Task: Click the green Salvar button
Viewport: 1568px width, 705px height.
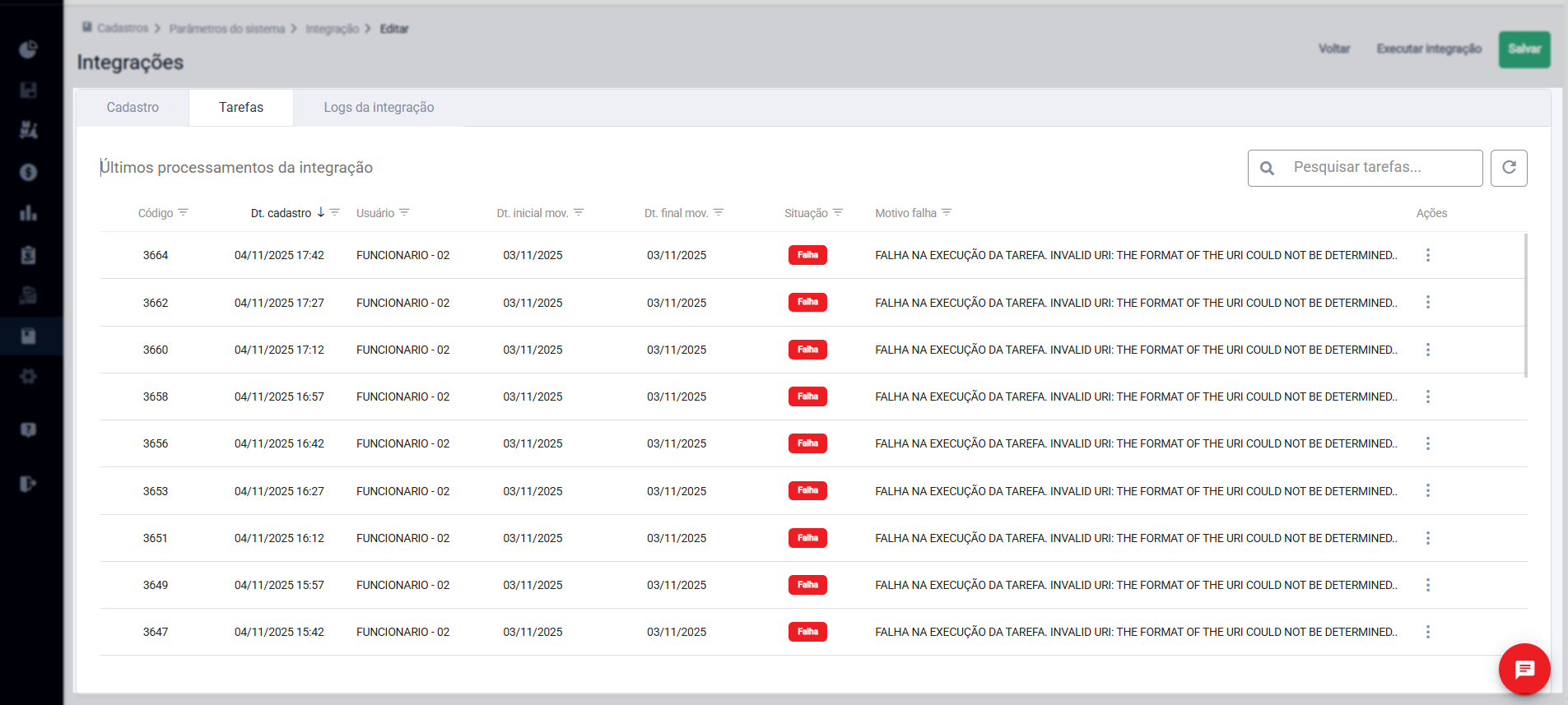Action: 1524,49
